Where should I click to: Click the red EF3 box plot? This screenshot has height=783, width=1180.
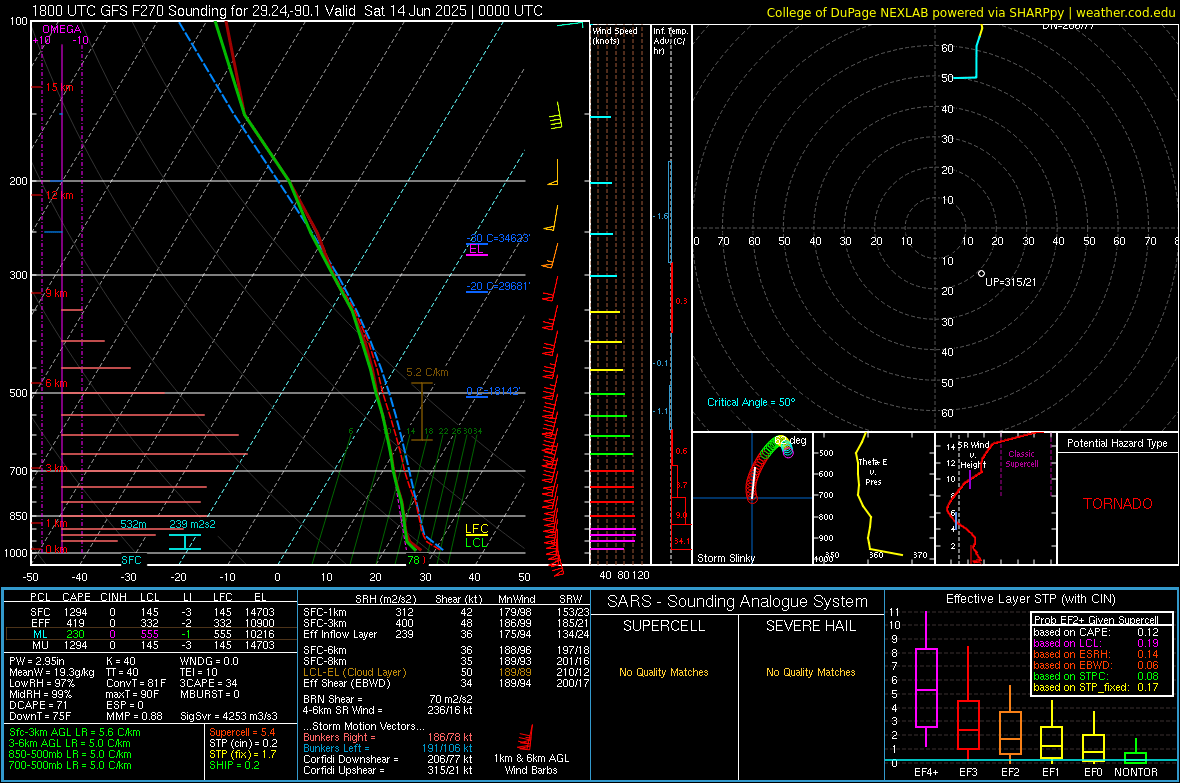click(x=968, y=702)
